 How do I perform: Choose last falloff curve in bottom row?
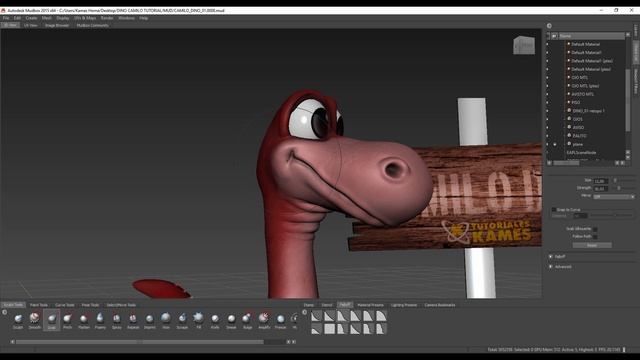point(381,329)
